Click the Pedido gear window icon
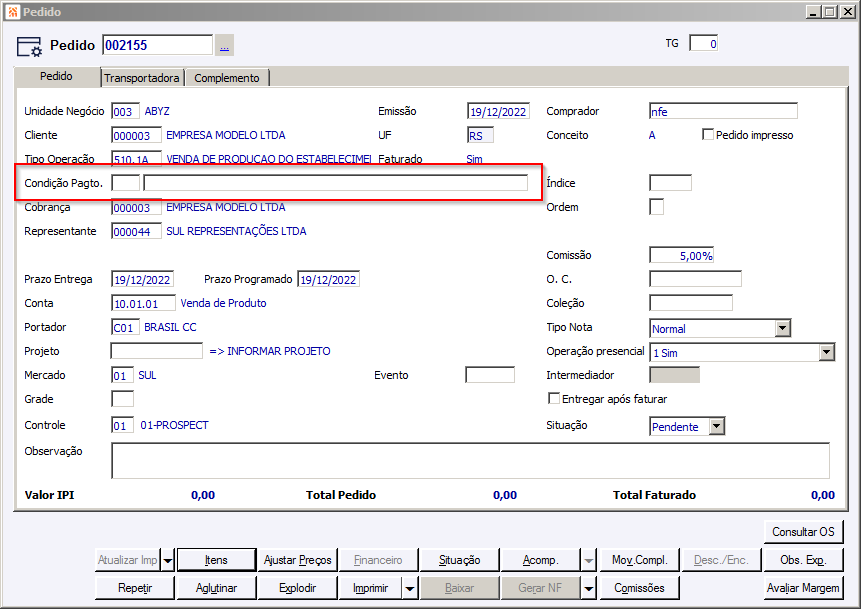 [x=29, y=47]
